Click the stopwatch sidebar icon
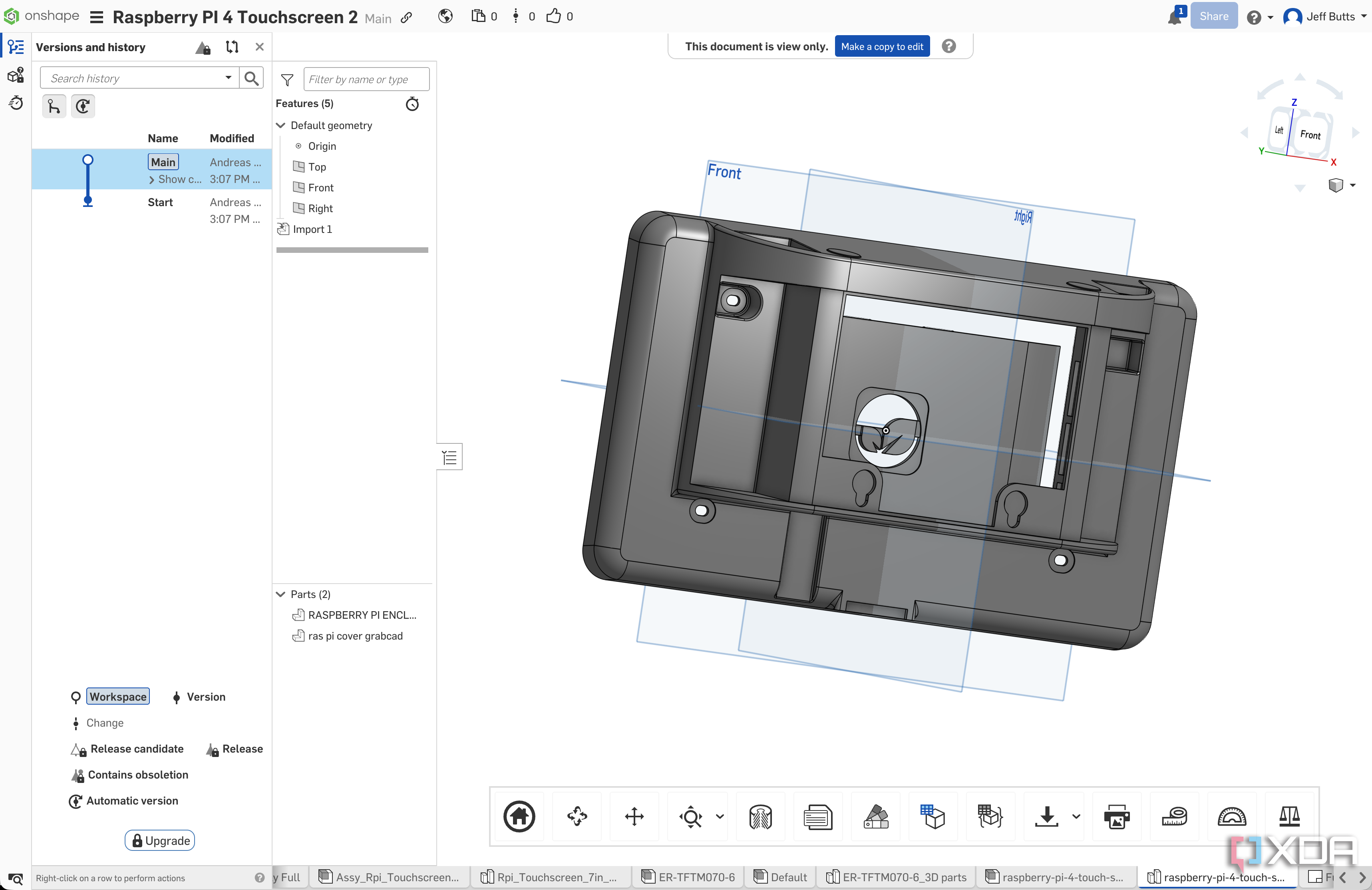 point(16,103)
